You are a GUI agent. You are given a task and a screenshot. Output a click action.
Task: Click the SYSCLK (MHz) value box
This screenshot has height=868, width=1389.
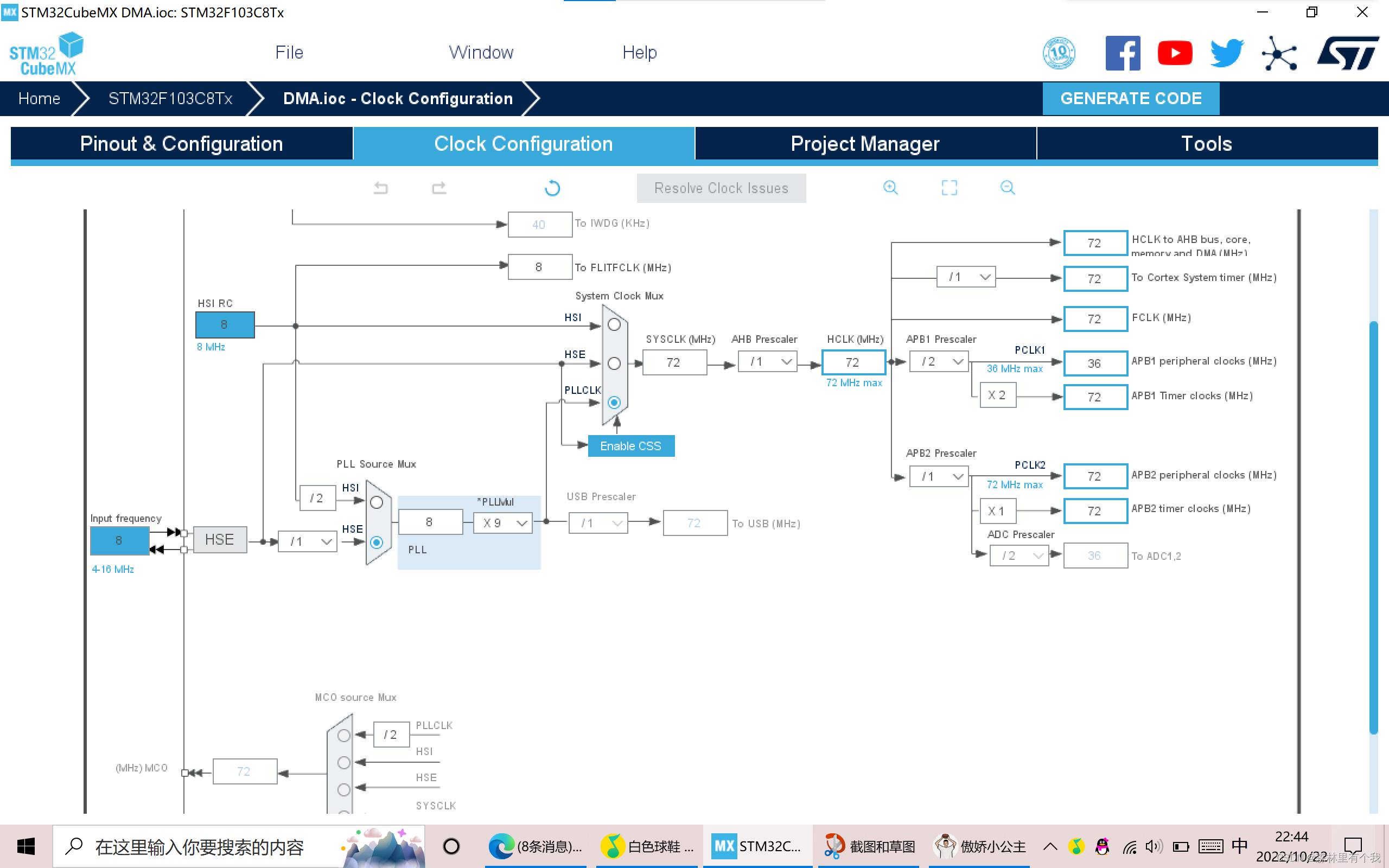(674, 362)
